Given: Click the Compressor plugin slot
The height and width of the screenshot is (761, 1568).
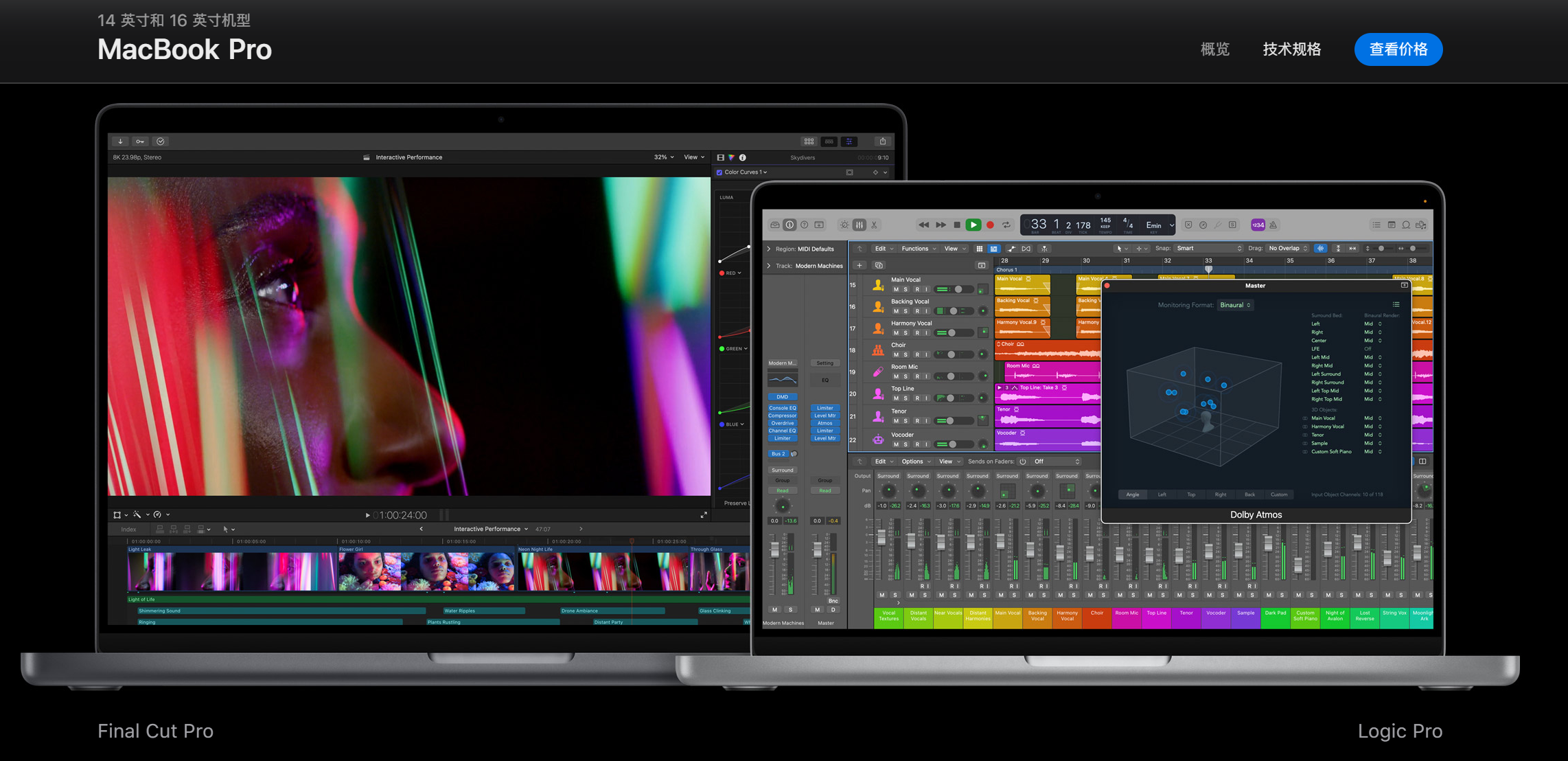Looking at the screenshot, I should [x=782, y=416].
